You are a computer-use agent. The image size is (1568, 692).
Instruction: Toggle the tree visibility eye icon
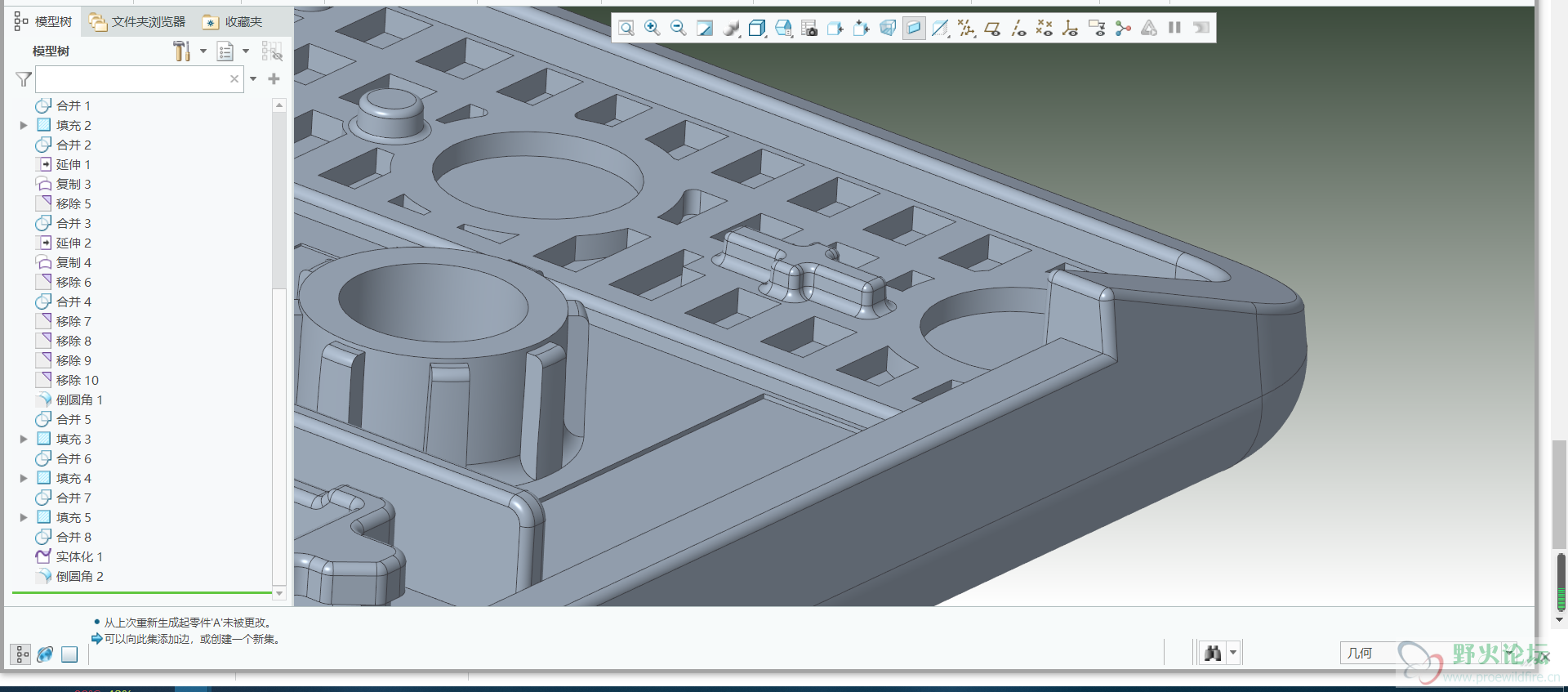(x=272, y=51)
